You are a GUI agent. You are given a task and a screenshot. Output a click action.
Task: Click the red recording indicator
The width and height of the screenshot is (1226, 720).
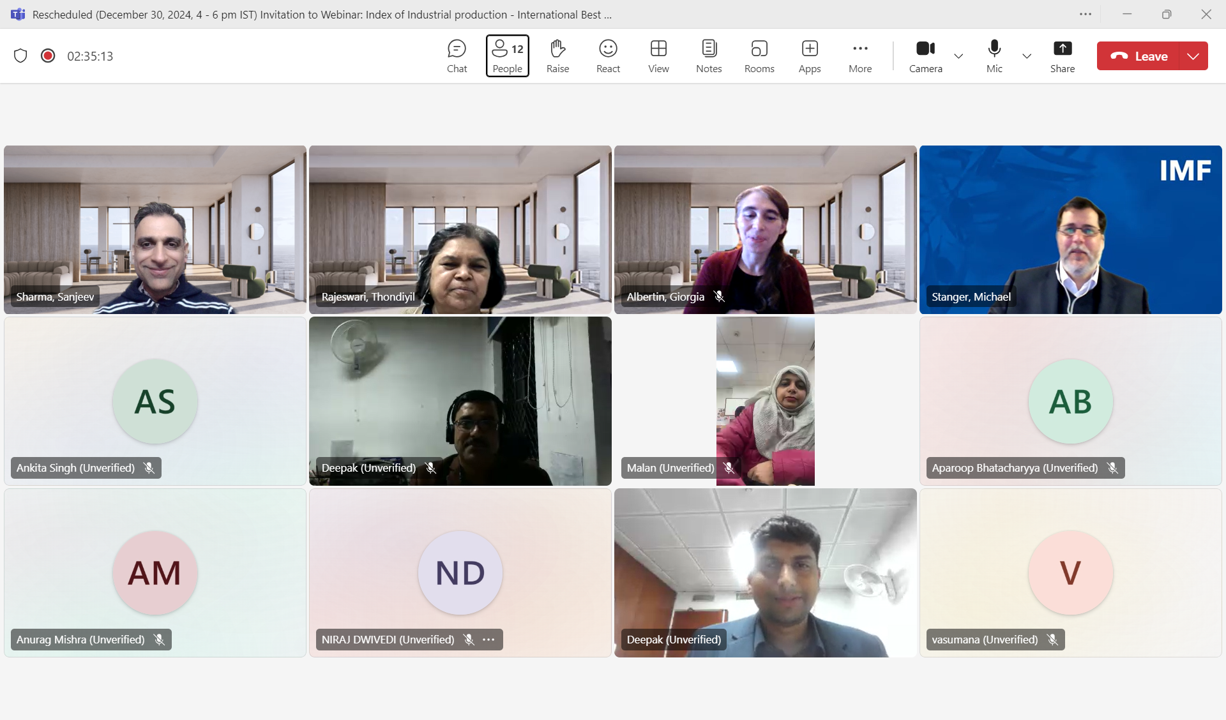(47, 56)
